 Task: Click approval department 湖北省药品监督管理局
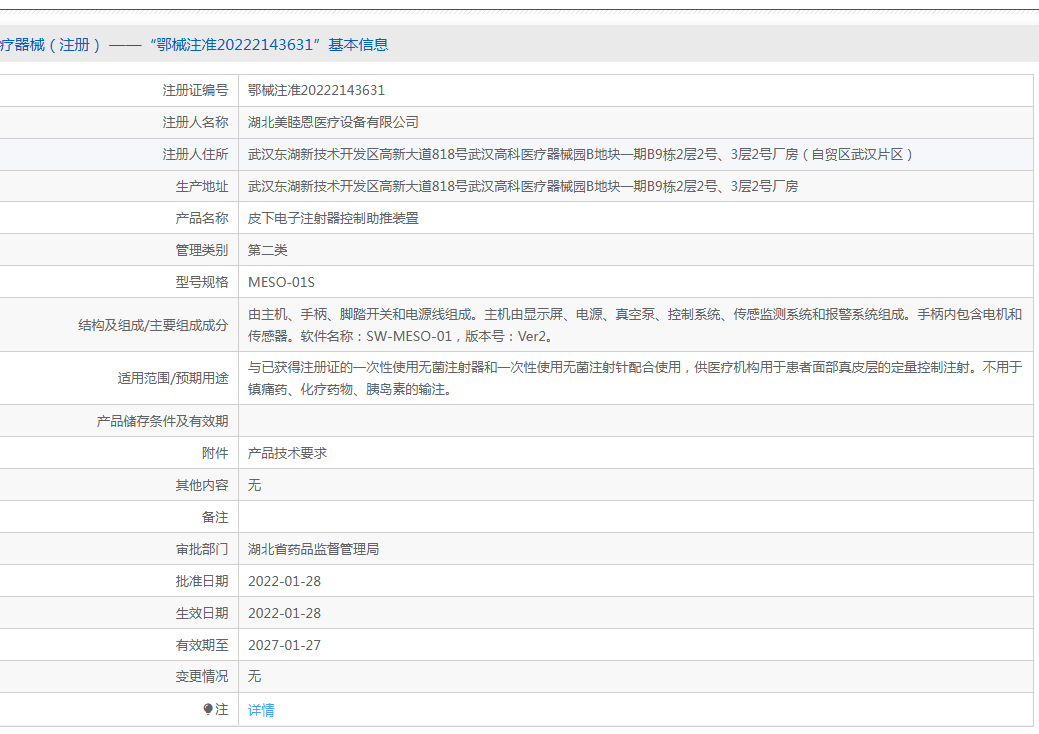313,549
